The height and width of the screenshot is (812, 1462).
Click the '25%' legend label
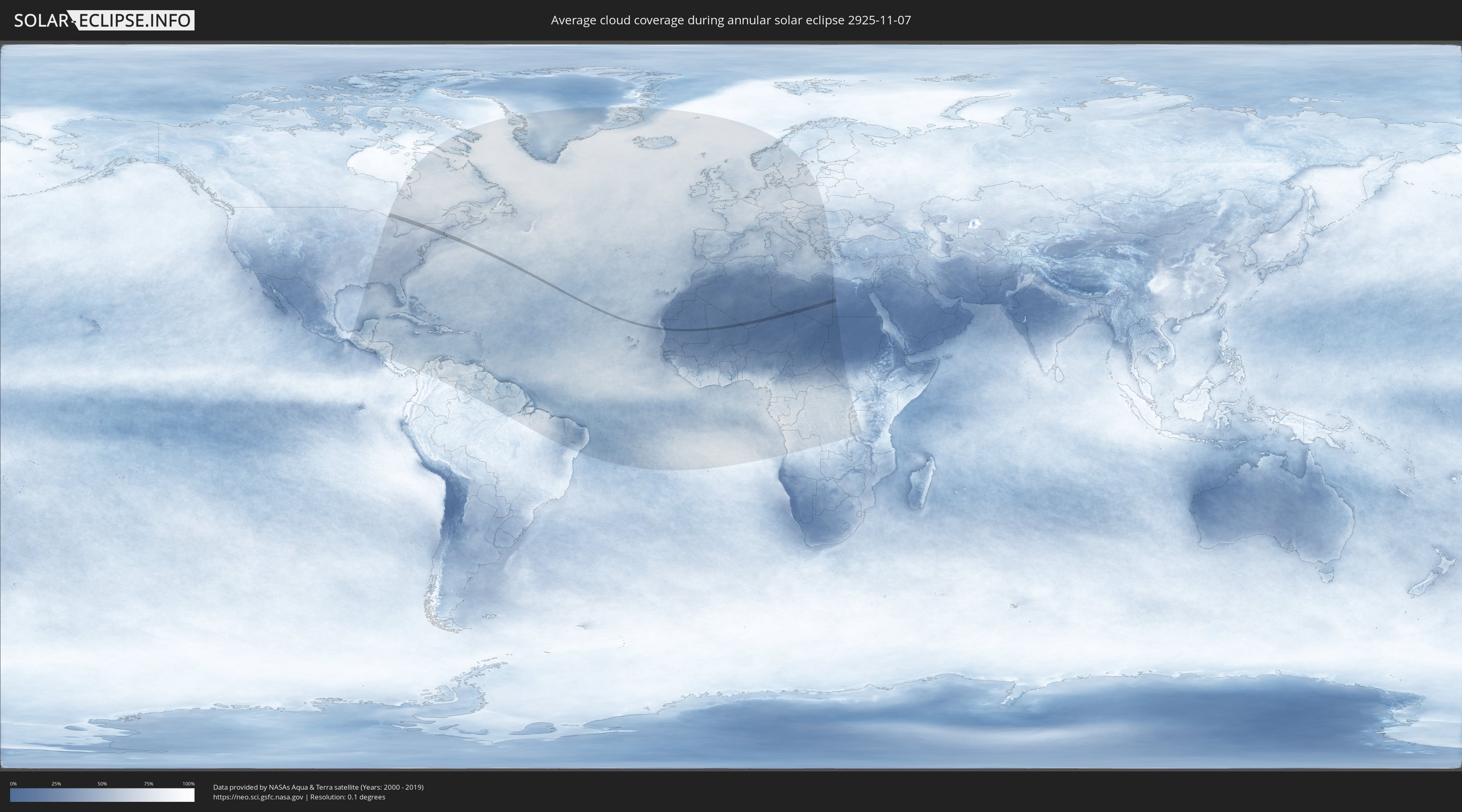coord(56,784)
